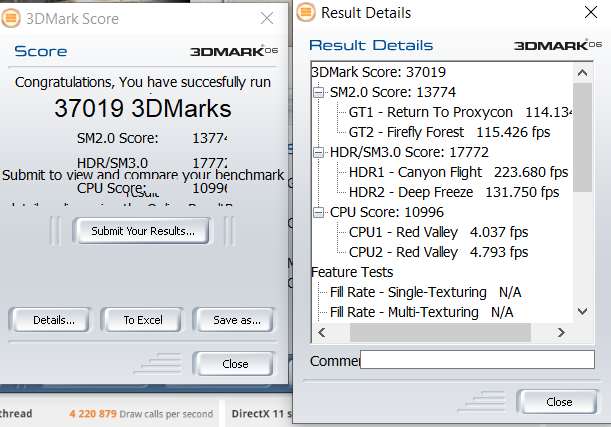Select CPU Score: 10996 tree row
This screenshot has width=611, height=427.
[x=387, y=212]
